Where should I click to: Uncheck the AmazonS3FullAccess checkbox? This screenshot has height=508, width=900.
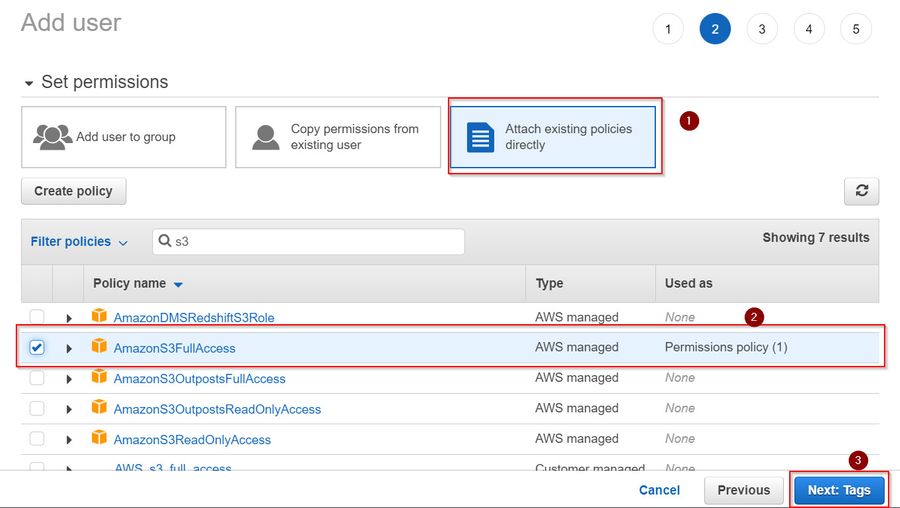pyautogui.click(x=37, y=347)
